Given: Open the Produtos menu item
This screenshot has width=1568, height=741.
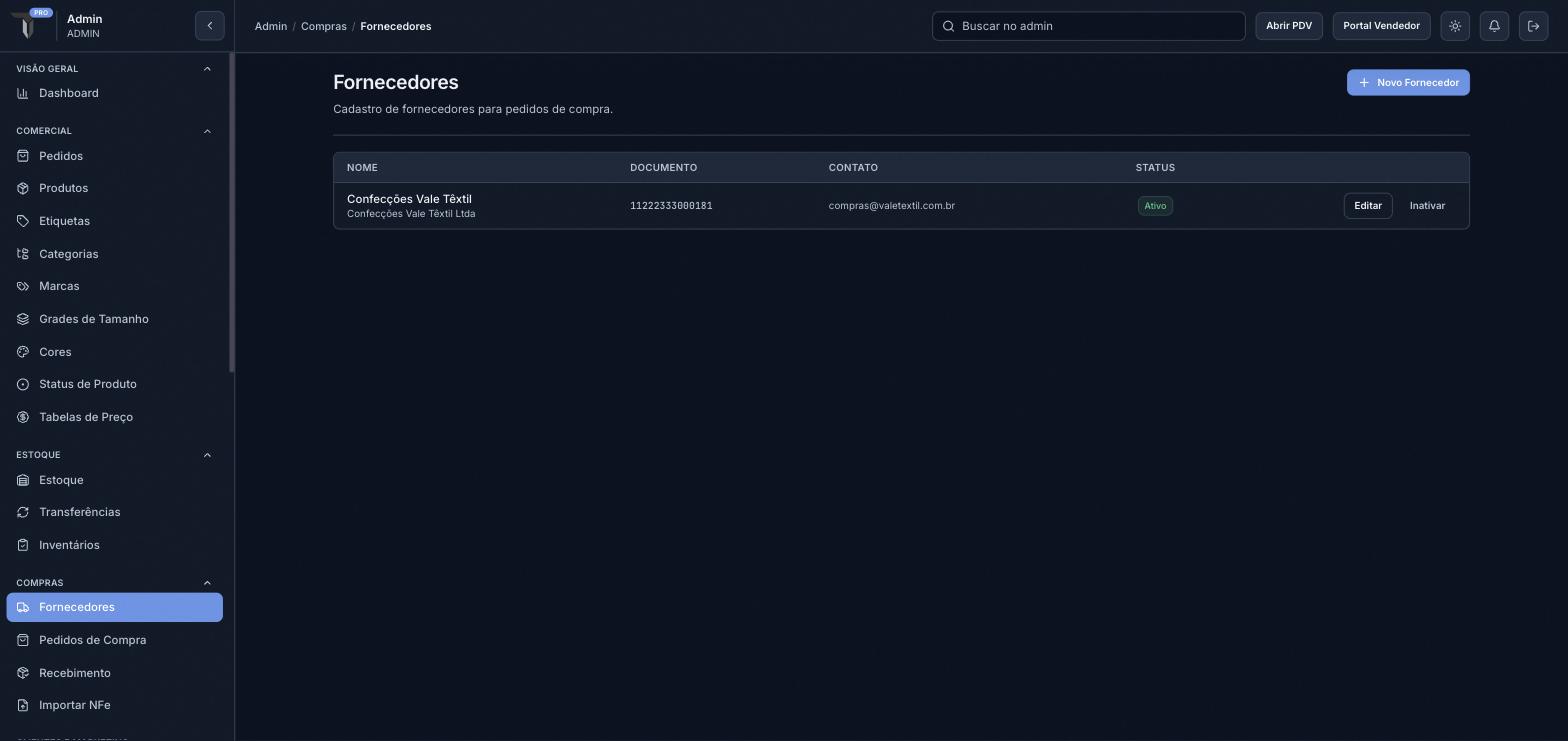Looking at the screenshot, I should [114, 188].
